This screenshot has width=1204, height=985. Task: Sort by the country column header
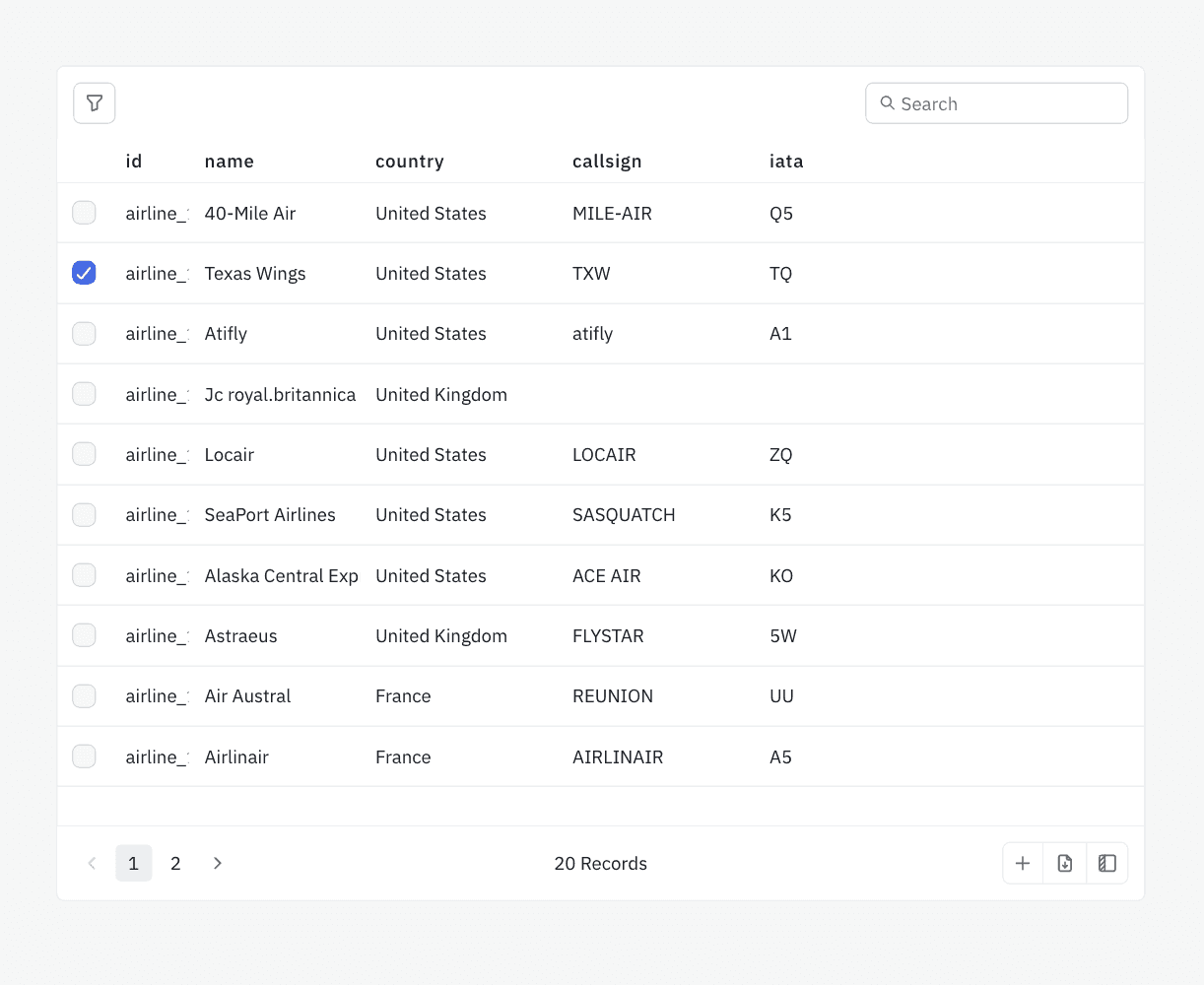click(x=410, y=162)
